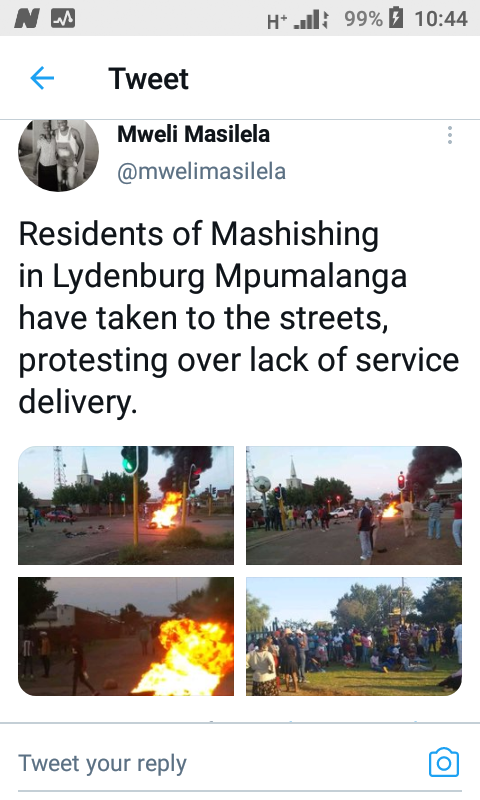The image size is (480, 800).
Task: Tap the 99% battery percentage text
Action: (x=363, y=19)
